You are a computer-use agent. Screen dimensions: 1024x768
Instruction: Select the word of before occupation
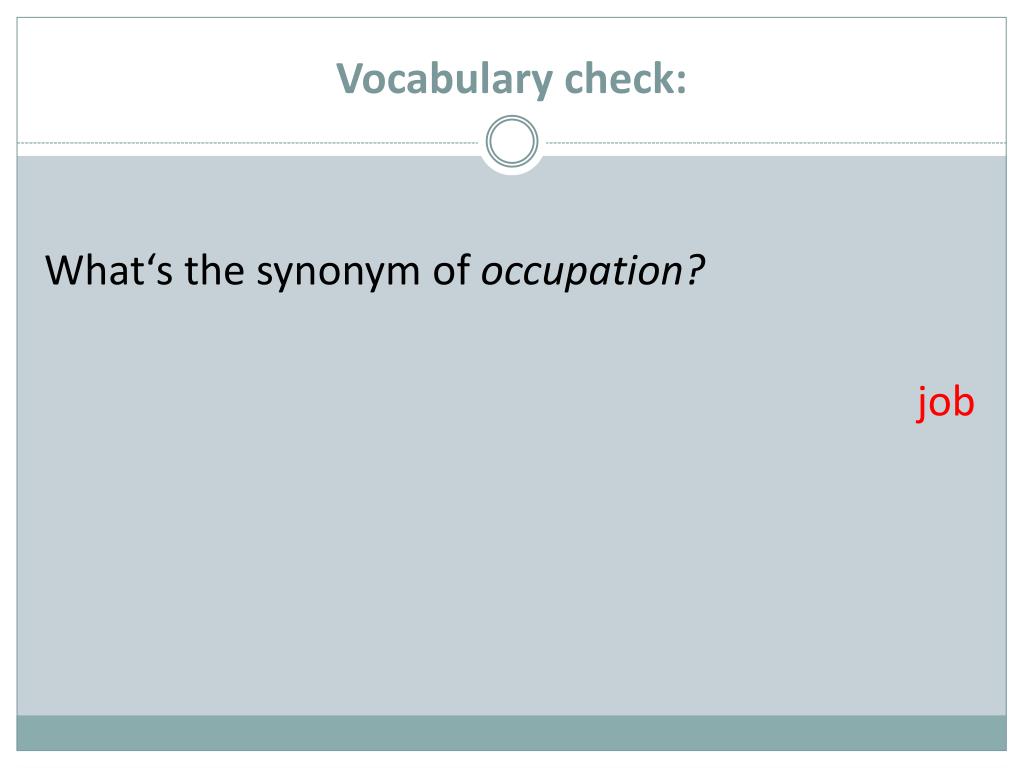(451, 270)
